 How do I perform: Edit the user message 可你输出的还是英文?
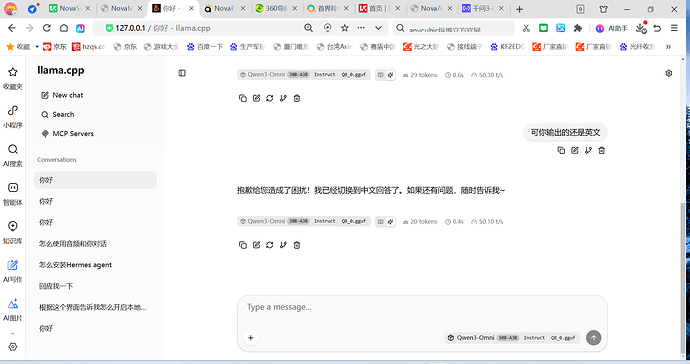tap(575, 151)
